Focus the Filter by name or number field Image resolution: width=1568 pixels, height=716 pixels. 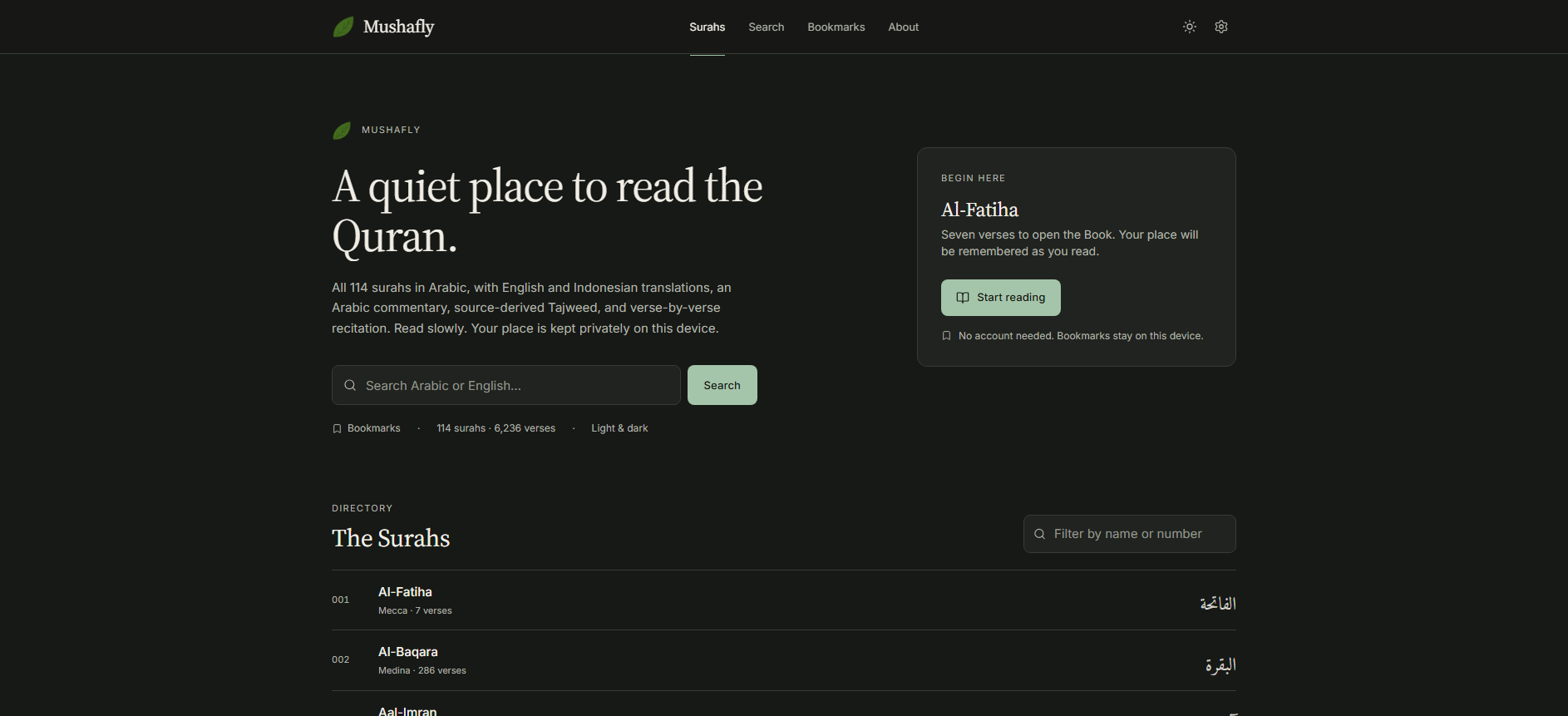(x=1130, y=534)
